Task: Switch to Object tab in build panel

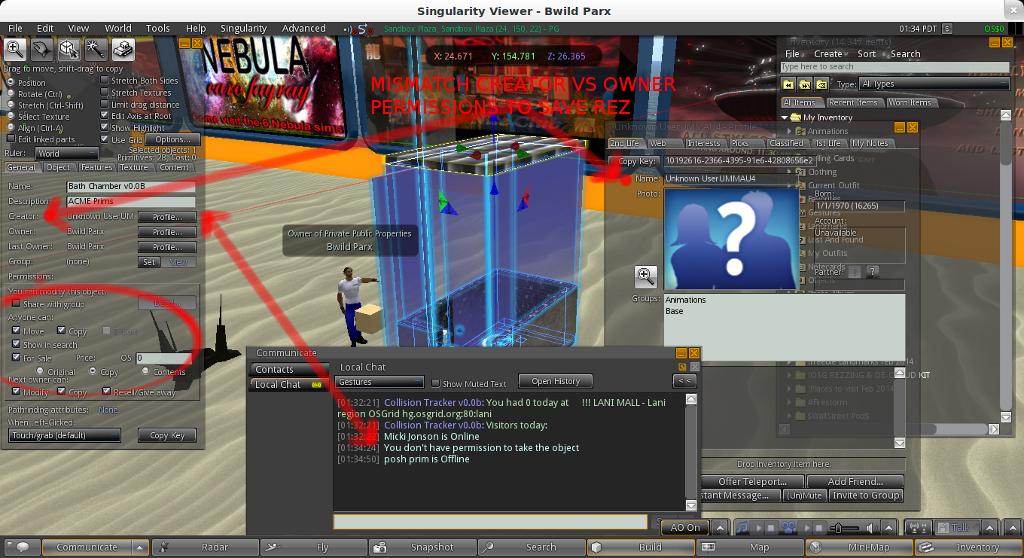Action: pos(57,168)
